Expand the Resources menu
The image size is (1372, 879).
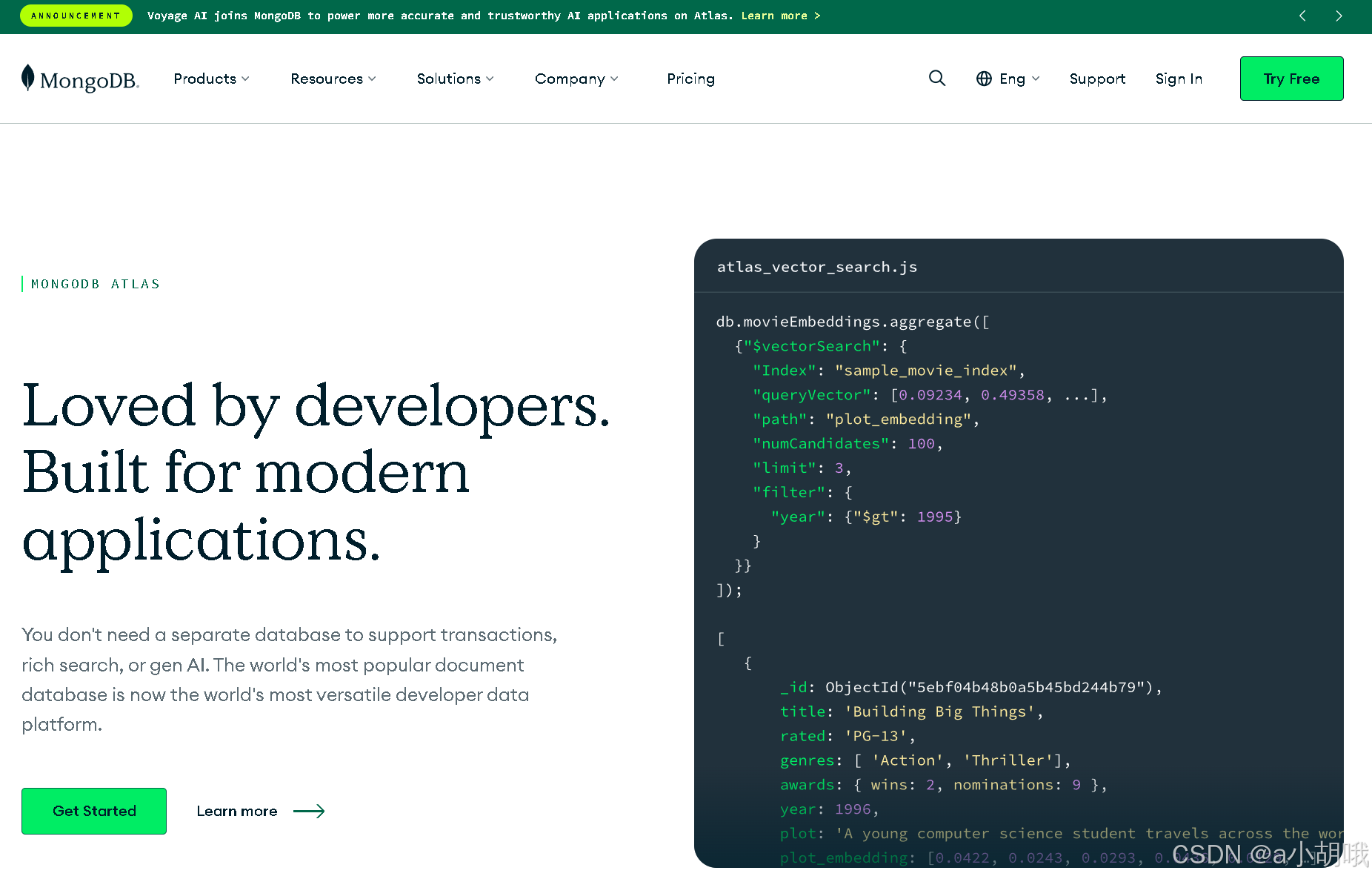333,79
